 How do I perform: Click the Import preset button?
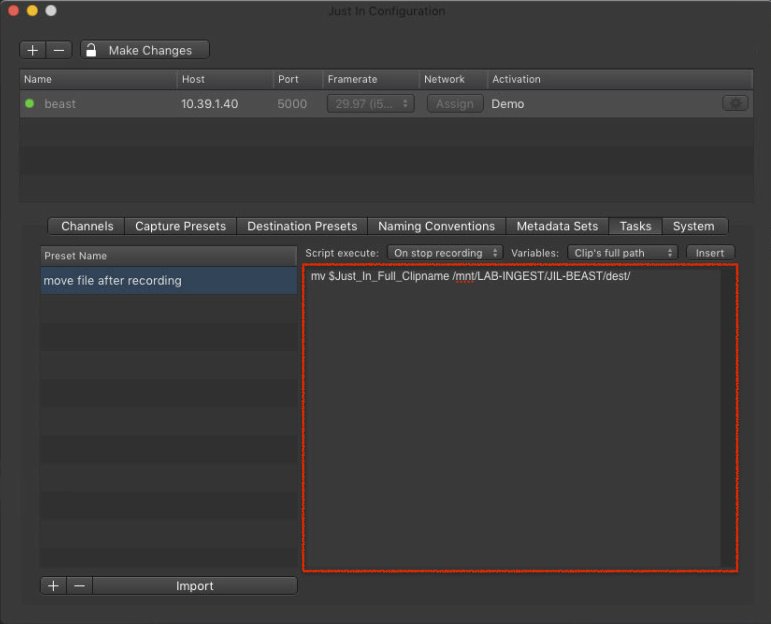(x=195, y=586)
